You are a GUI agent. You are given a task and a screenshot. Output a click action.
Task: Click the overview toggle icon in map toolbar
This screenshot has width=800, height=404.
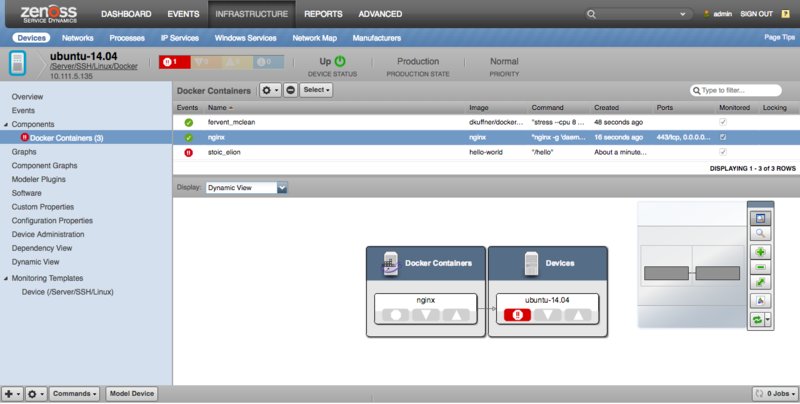(760, 218)
